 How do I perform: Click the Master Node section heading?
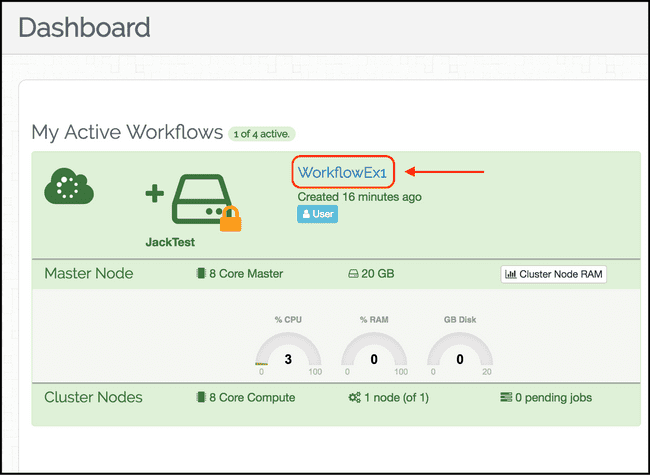[89, 274]
